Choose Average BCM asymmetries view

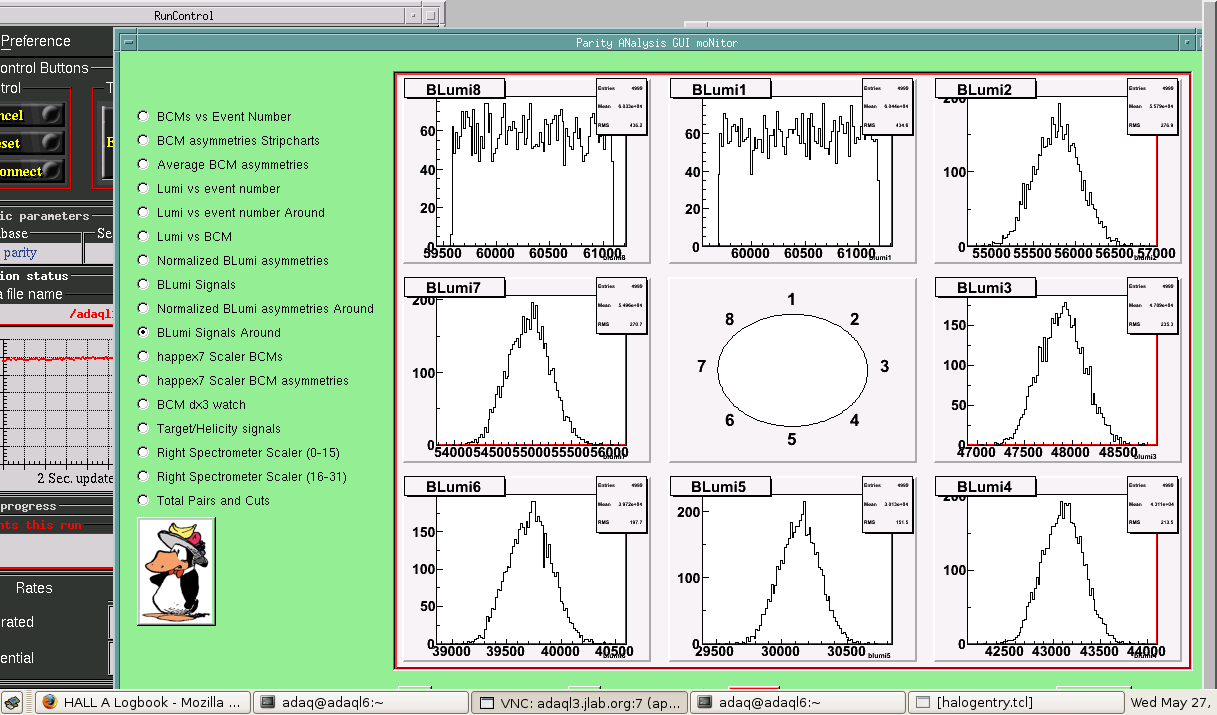(144, 165)
